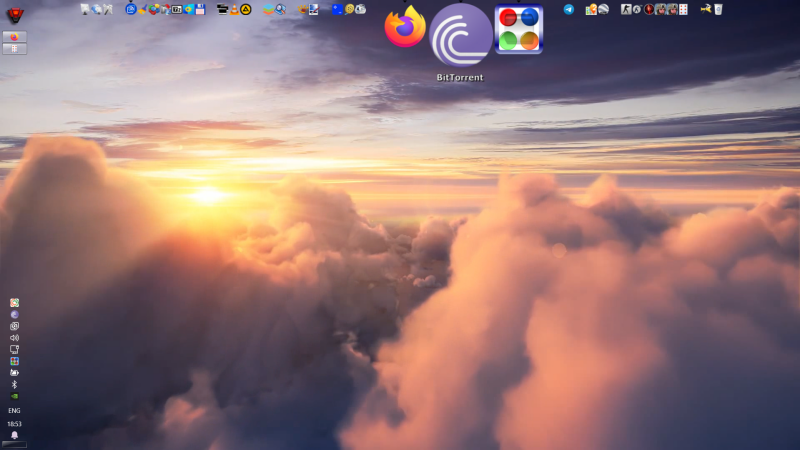This screenshot has height=450, width=800.
Task: Open the magnifier search tool icon
Action: coord(280,9)
